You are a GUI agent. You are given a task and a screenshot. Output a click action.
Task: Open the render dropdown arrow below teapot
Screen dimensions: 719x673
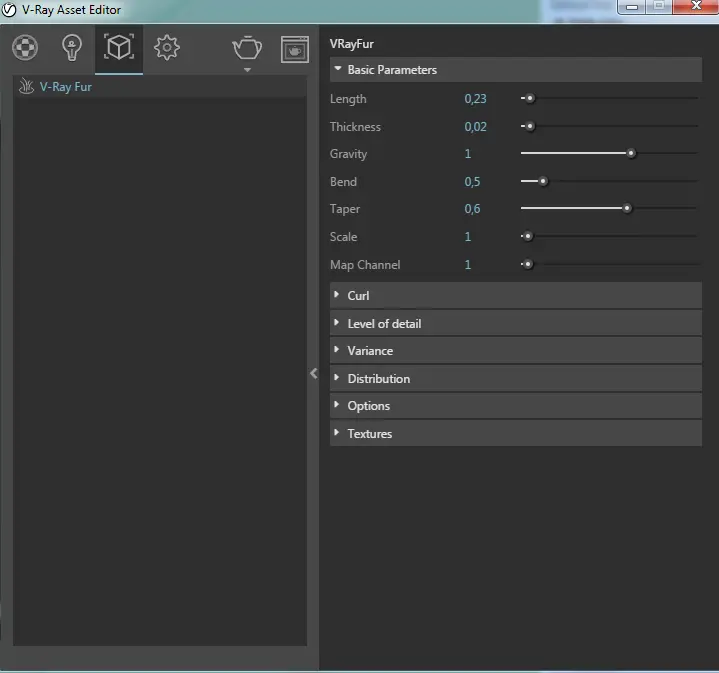tap(247, 71)
